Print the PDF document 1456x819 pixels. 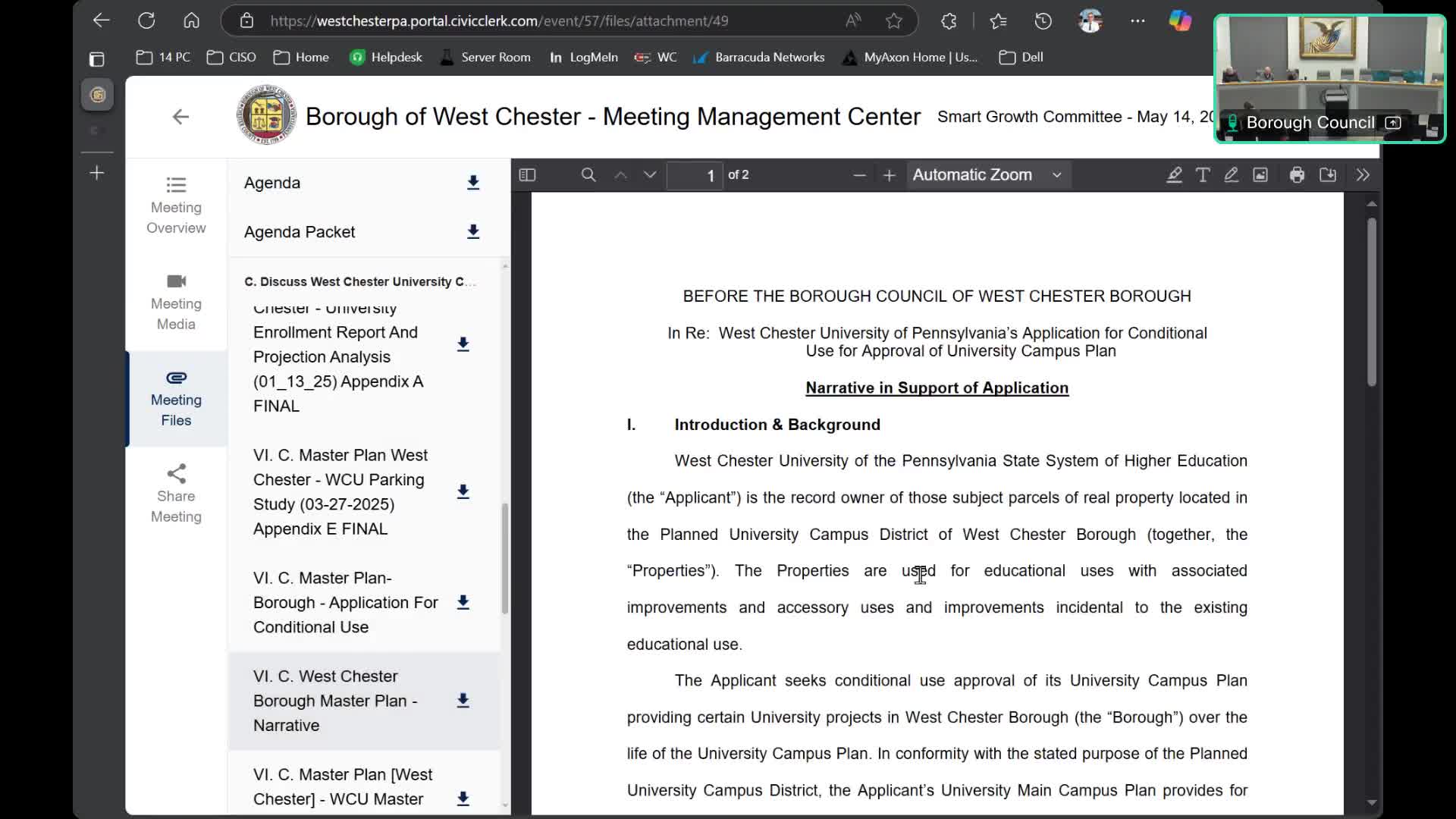pyautogui.click(x=1297, y=175)
